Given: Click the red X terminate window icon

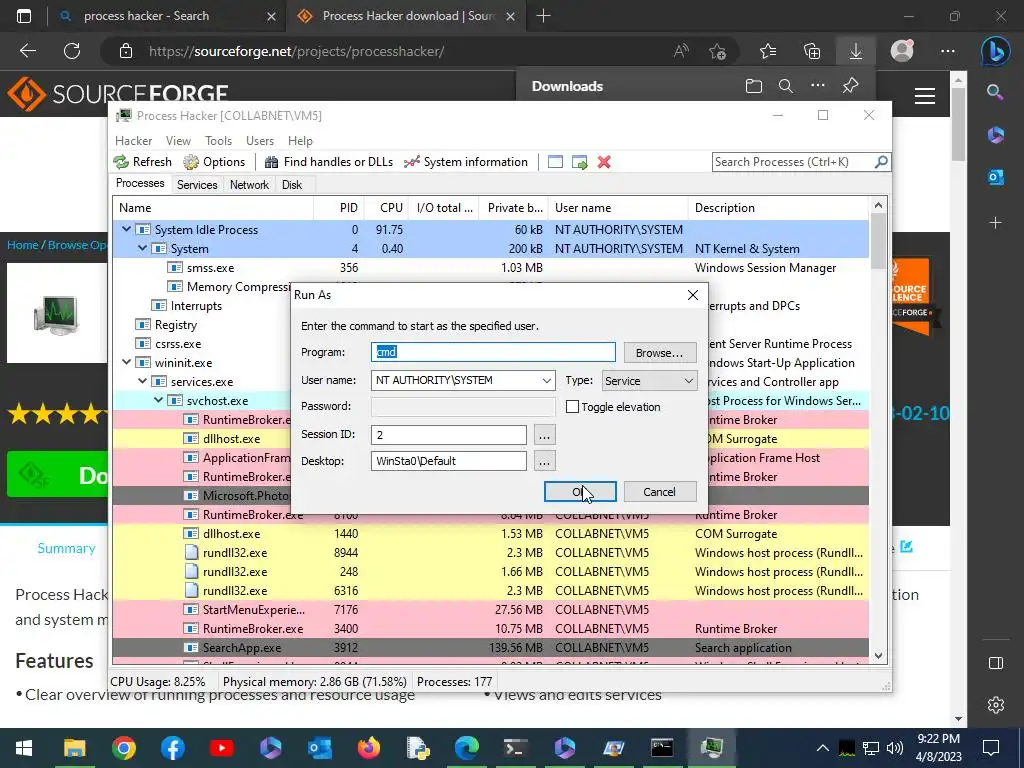Looking at the screenshot, I should [x=604, y=162].
